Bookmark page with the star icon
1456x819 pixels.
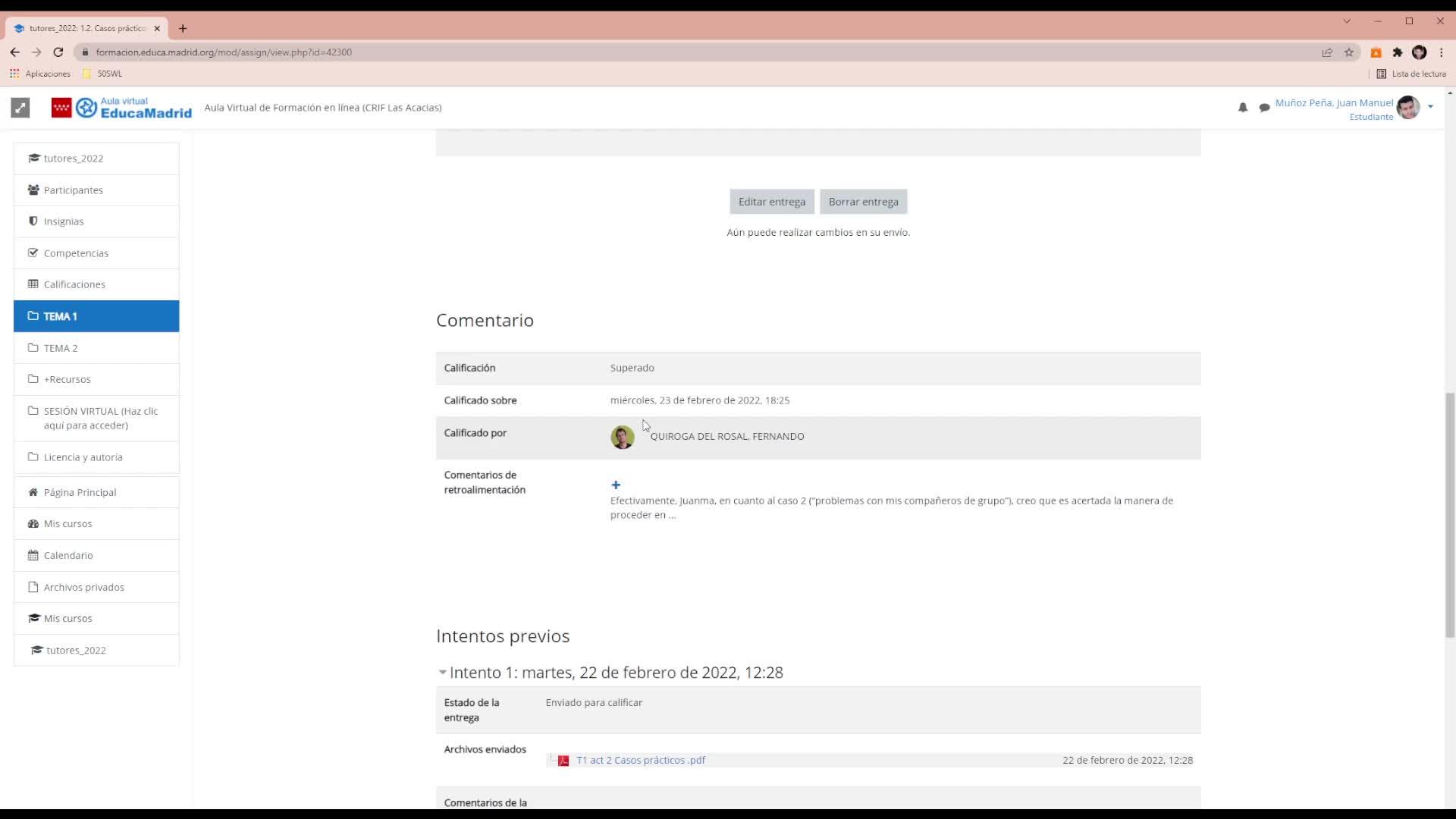click(1349, 52)
